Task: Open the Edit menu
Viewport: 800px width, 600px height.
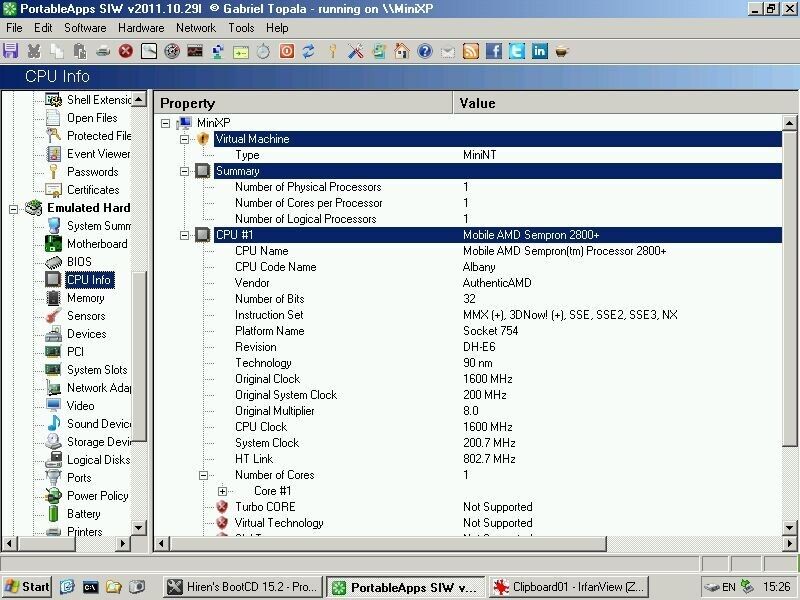Action: (x=43, y=28)
